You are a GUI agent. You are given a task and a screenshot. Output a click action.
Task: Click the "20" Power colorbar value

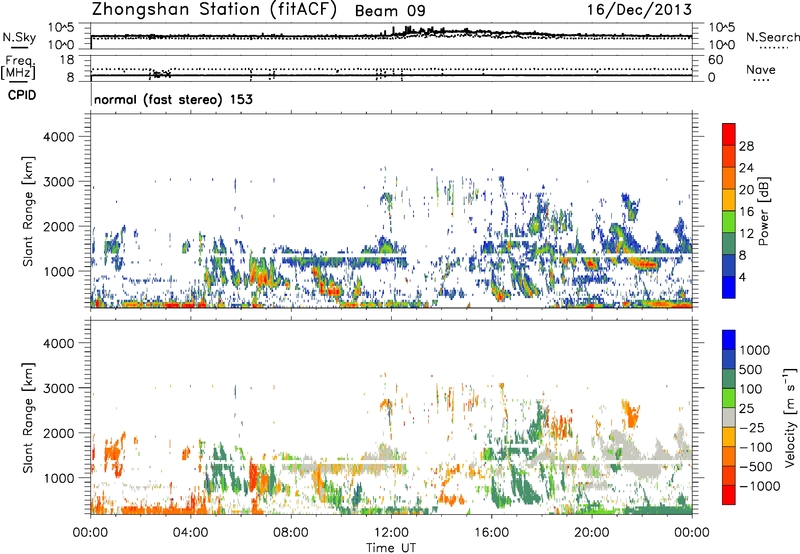(x=746, y=190)
